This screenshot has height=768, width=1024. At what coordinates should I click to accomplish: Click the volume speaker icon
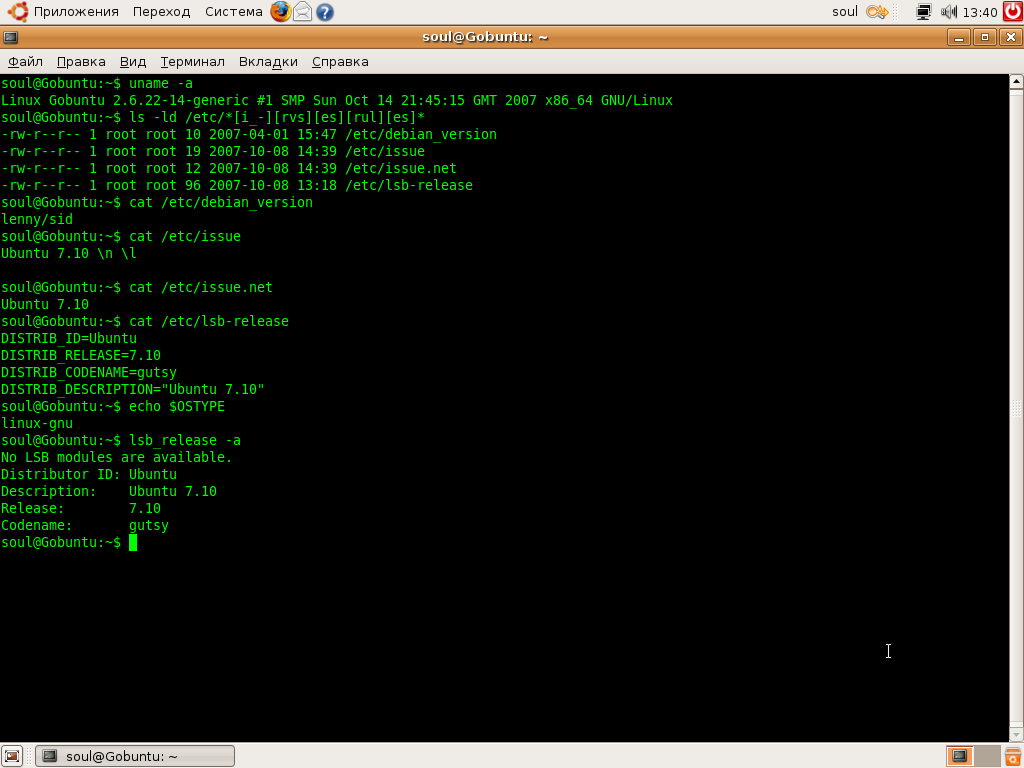948,12
